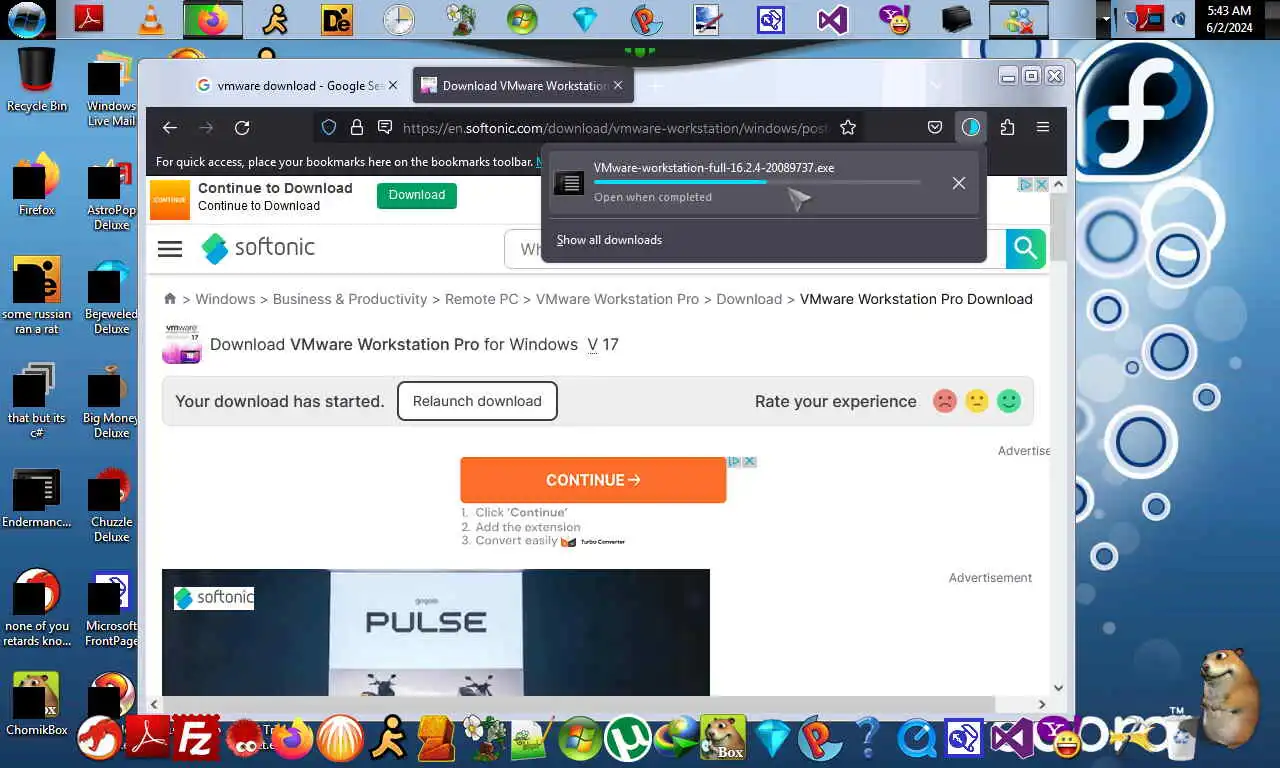Screen dimensions: 1280x768
Task: Open the Remote PC breadcrumb link
Action: [482, 299]
